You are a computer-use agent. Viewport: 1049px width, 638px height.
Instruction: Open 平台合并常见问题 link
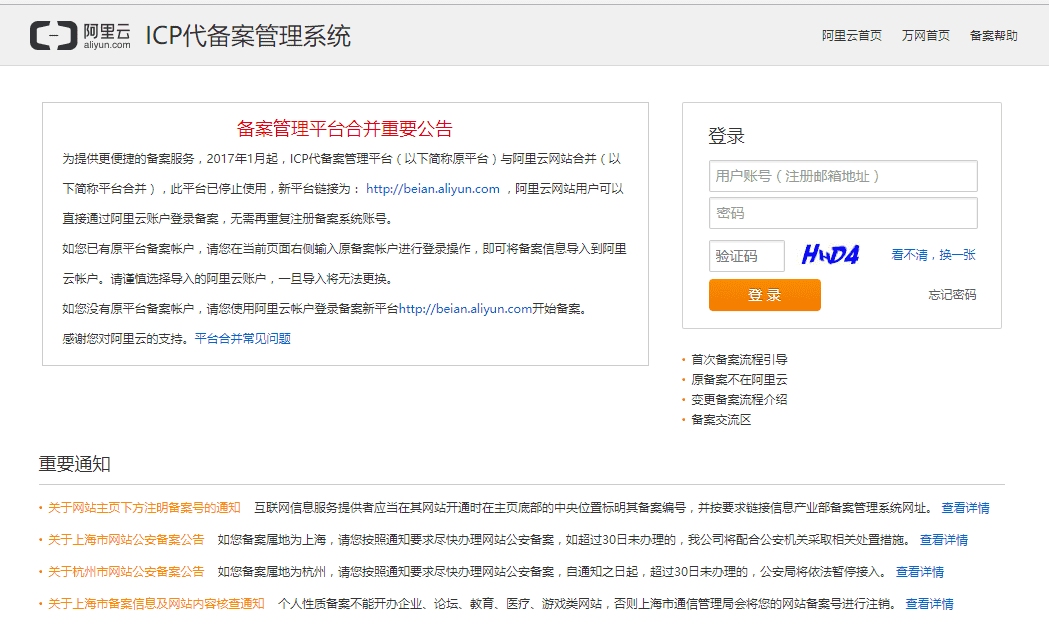pos(243,338)
